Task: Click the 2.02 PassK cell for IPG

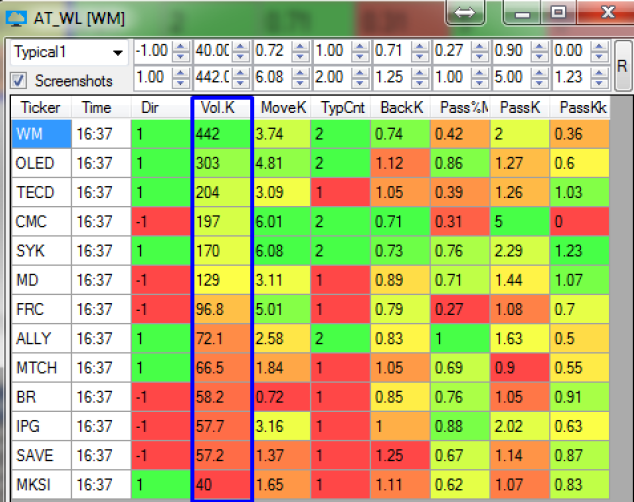Action: point(520,426)
